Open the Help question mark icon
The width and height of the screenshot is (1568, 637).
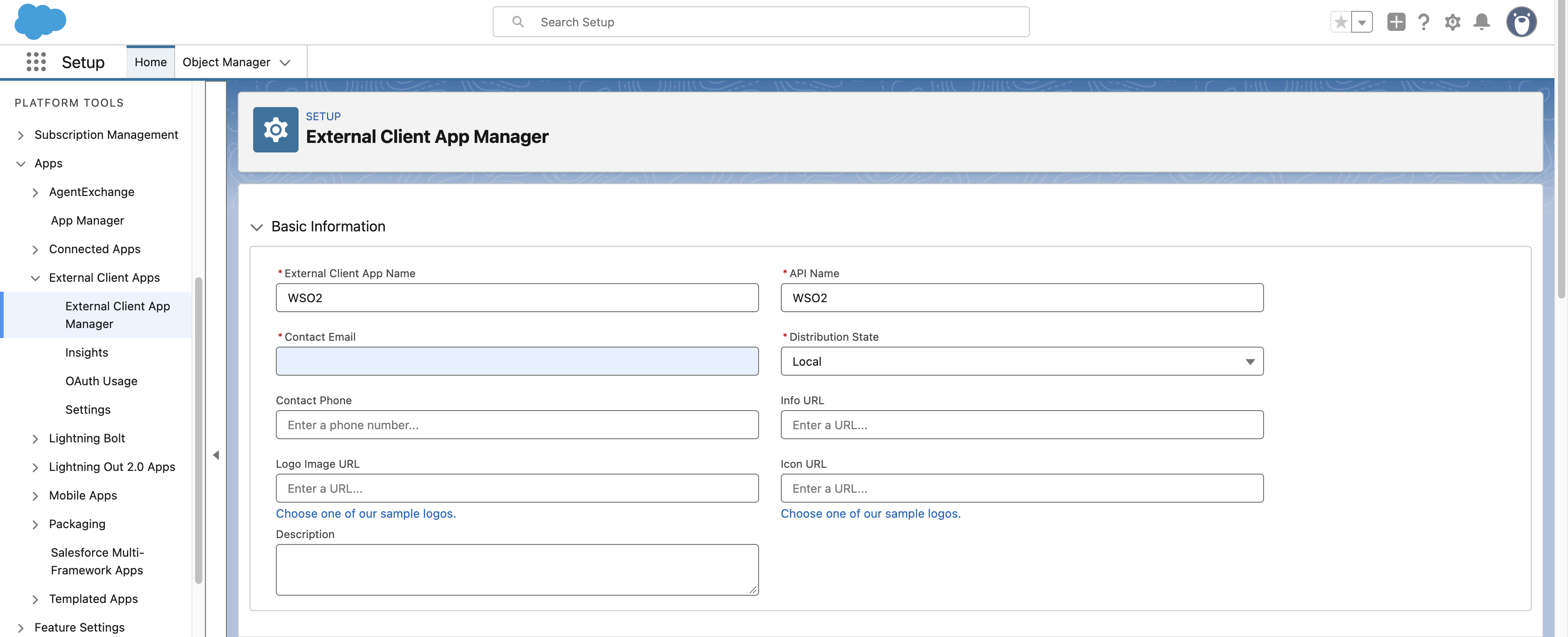point(1423,22)
